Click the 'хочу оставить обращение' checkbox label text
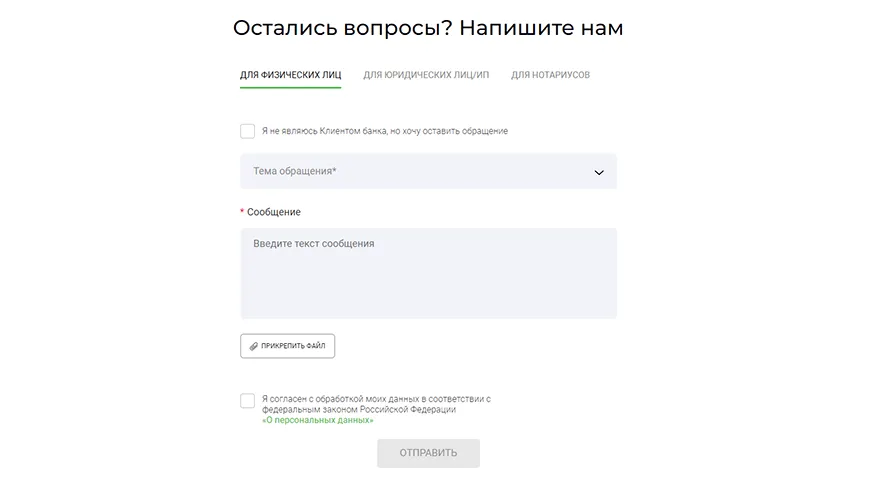Screen dimensions: 870x485 (455, 131)
